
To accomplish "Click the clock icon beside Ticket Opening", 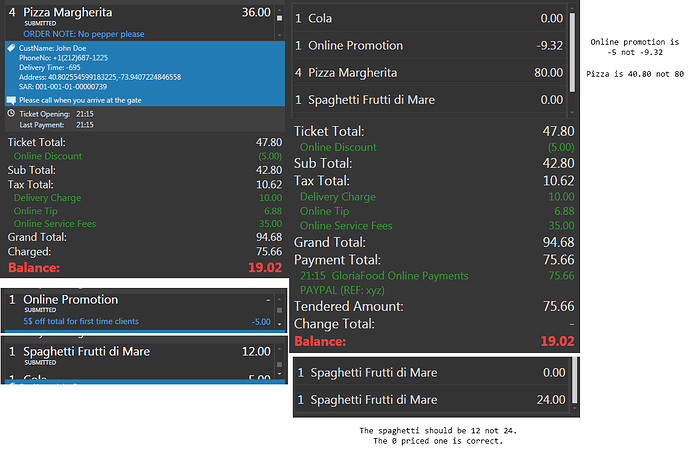I will [x=11, y=114].
